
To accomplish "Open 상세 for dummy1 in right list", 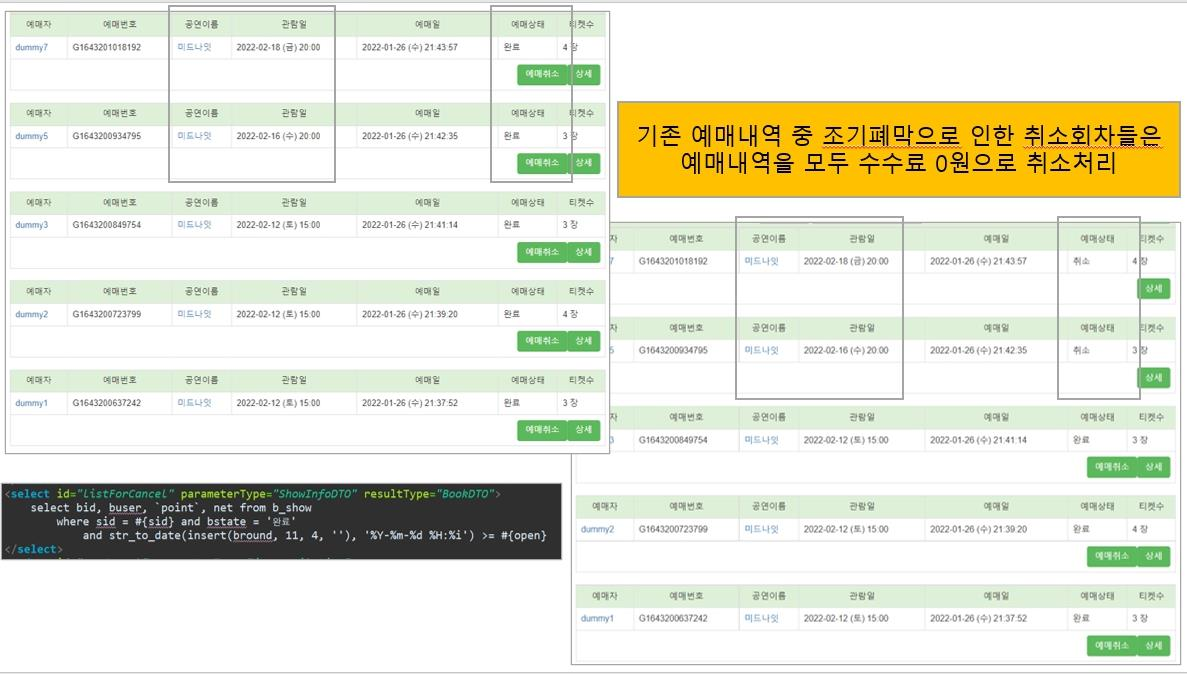I will coord(1153,645).
